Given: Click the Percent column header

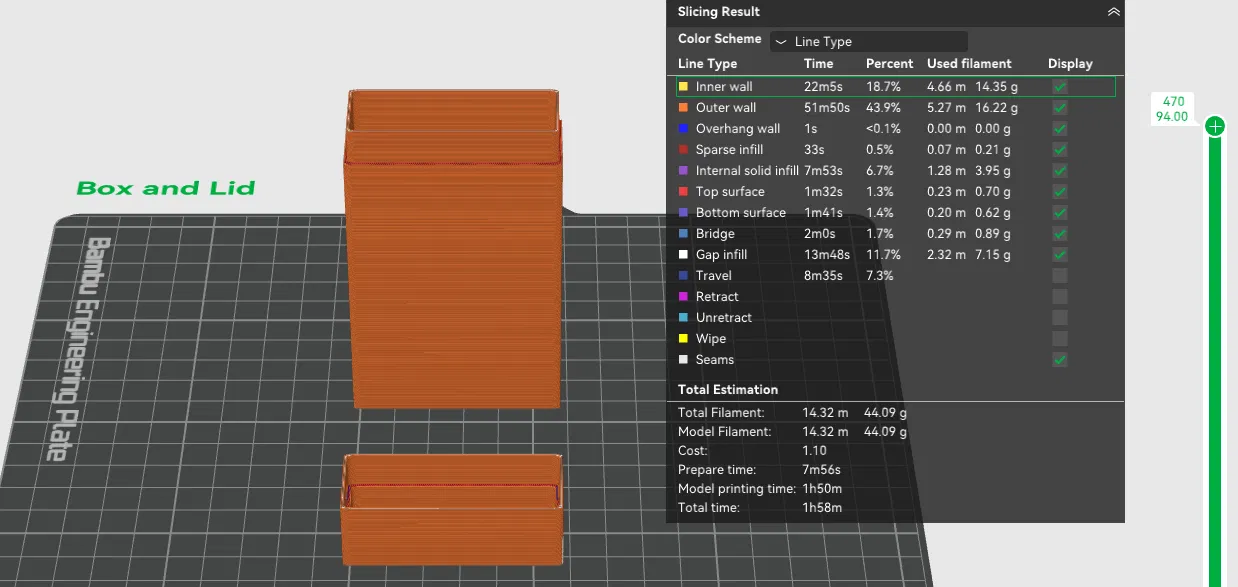Looking at the screenshot, I should coord(888,64).
